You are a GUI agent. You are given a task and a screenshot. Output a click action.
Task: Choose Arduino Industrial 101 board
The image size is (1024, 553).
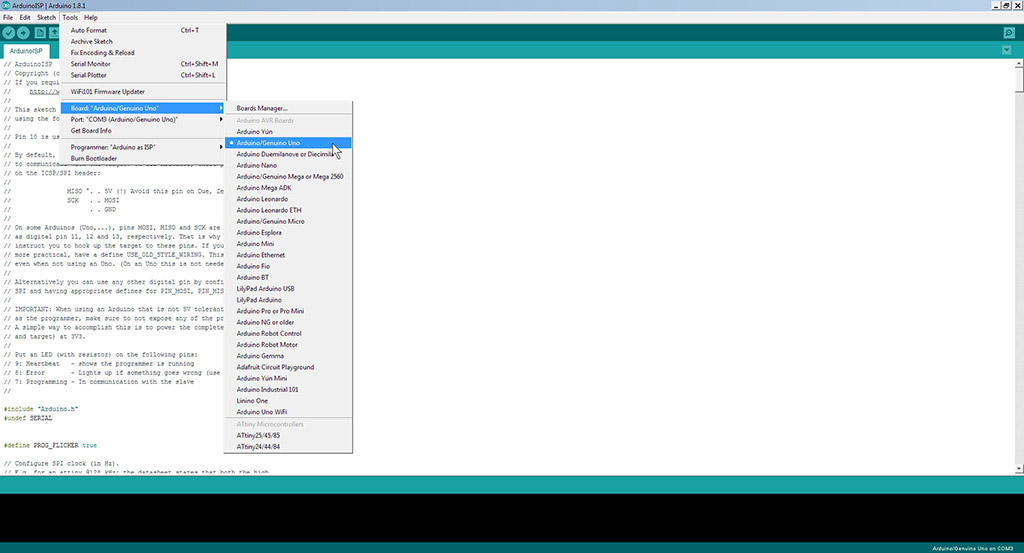(288, 389)
